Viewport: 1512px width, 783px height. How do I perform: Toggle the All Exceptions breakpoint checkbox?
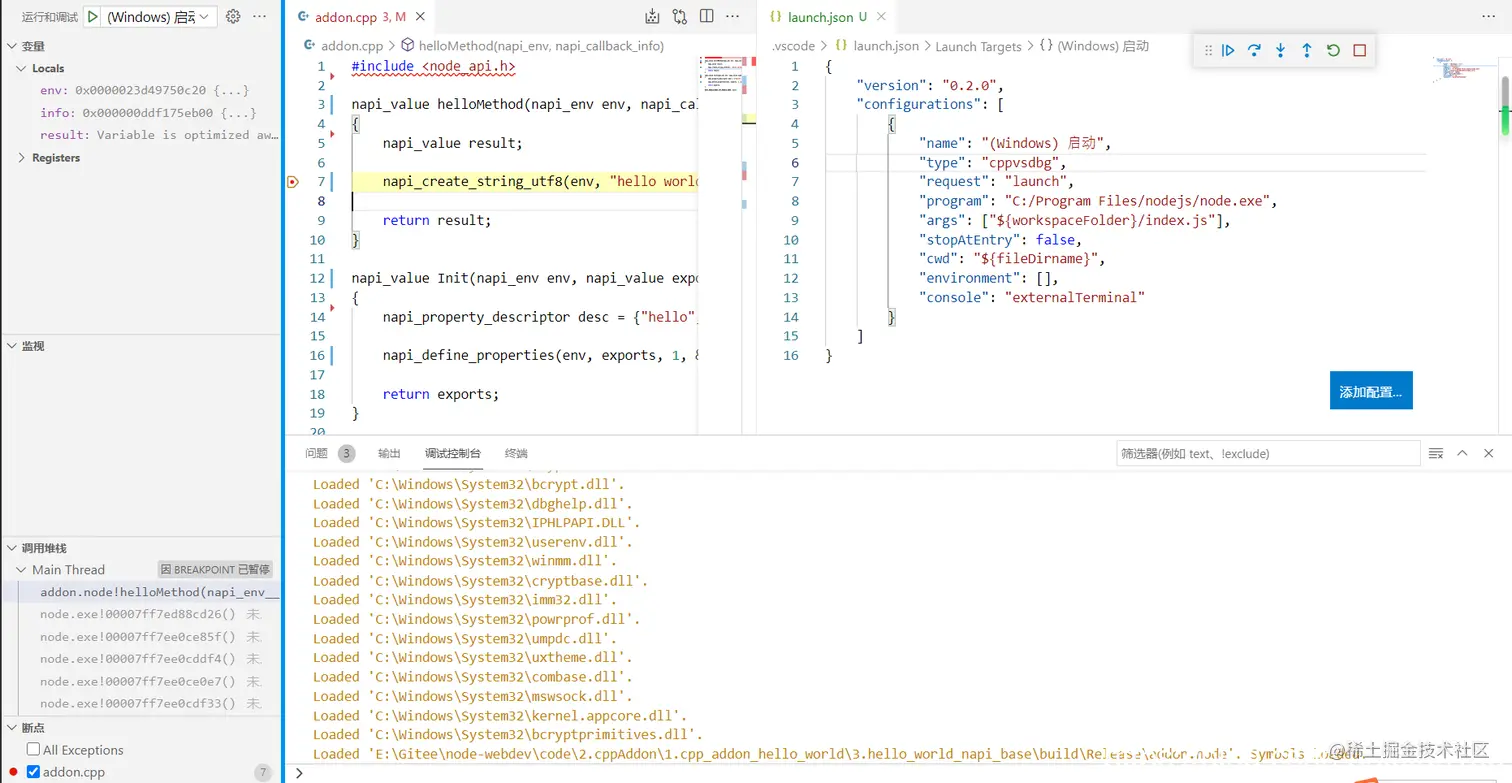(x=33, y=750)
